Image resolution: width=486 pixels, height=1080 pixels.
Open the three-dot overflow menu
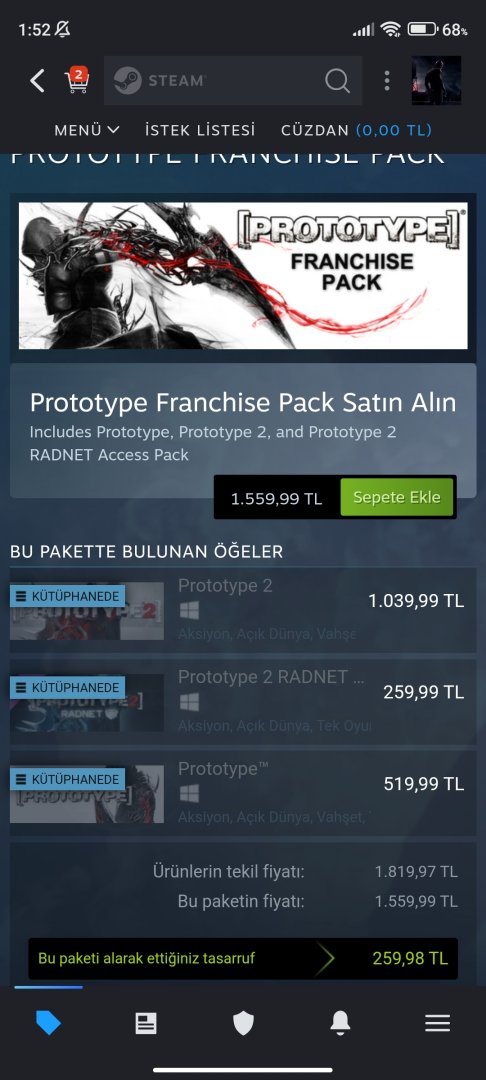coord(387,81)
